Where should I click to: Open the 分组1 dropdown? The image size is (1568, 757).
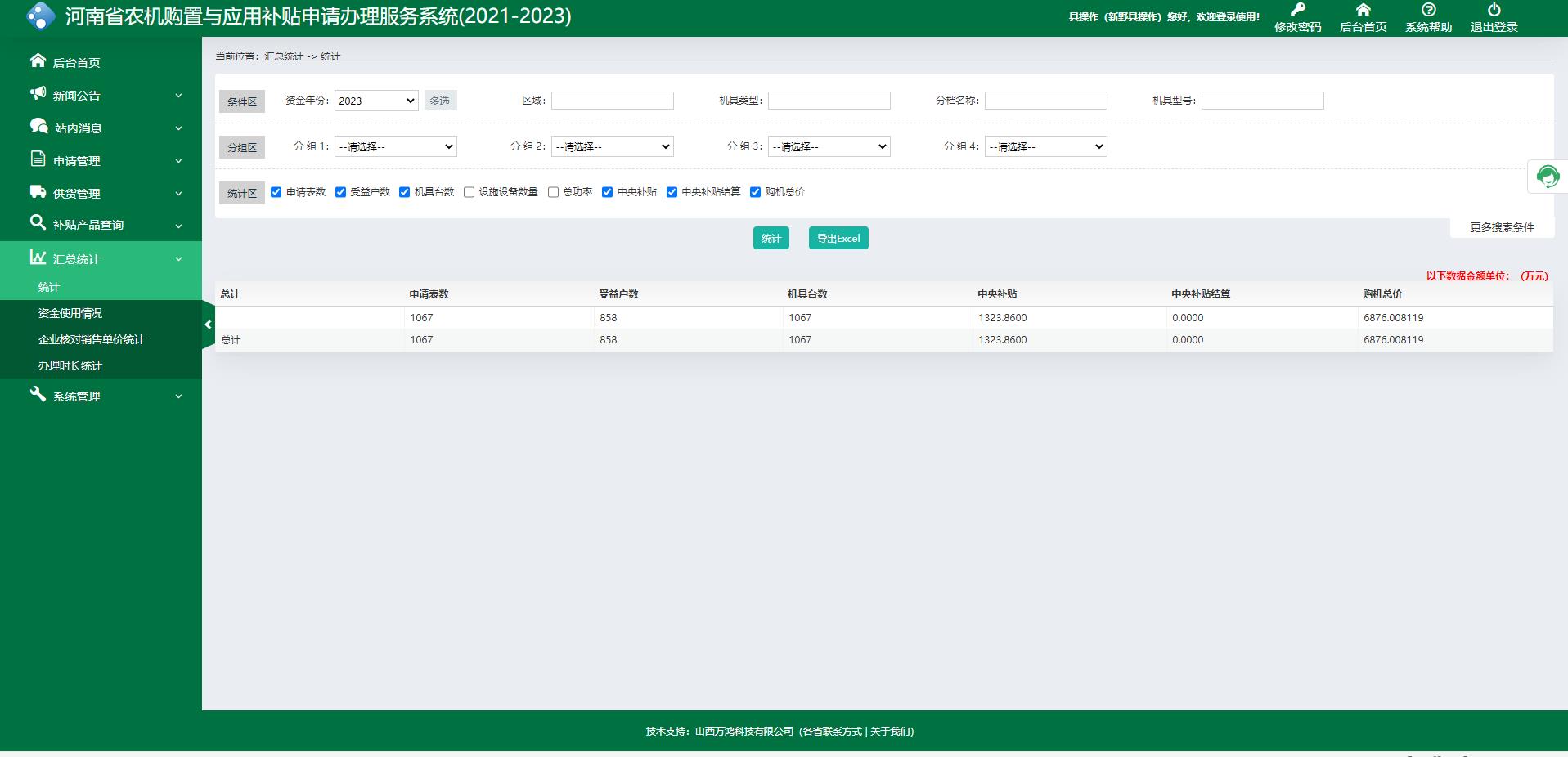click(396, 146)
